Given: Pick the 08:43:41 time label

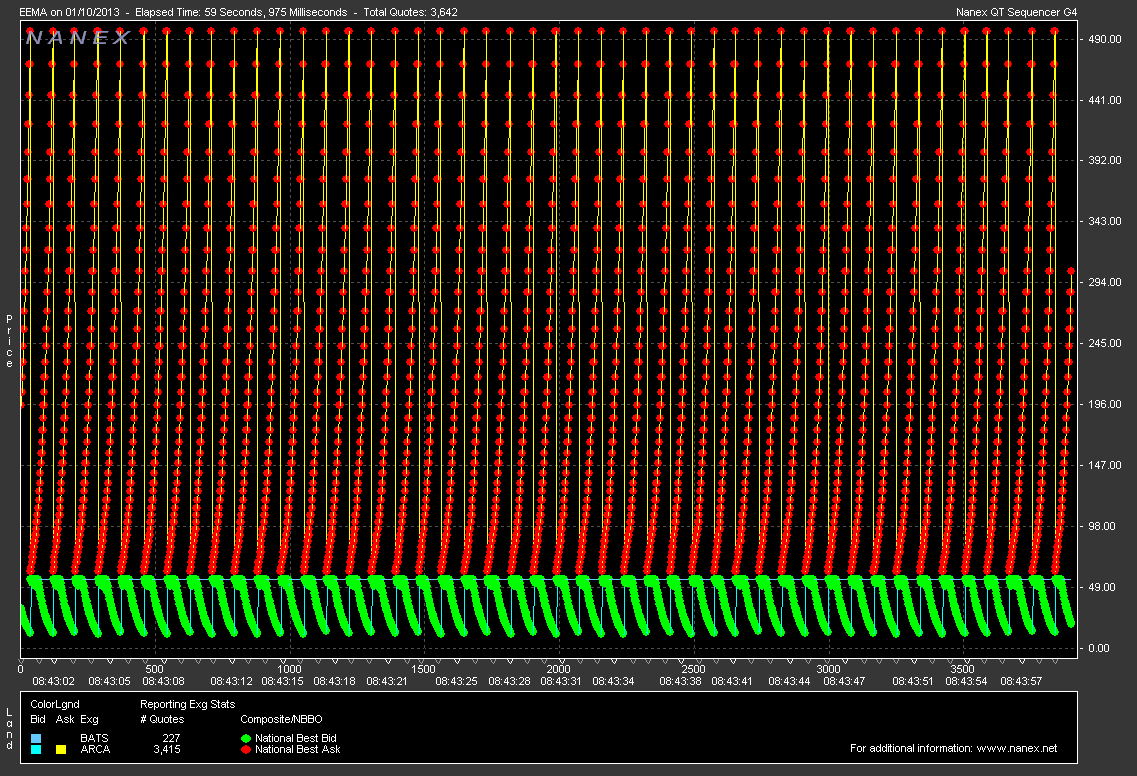Looking at the screenshot, I should coord(732,681).
